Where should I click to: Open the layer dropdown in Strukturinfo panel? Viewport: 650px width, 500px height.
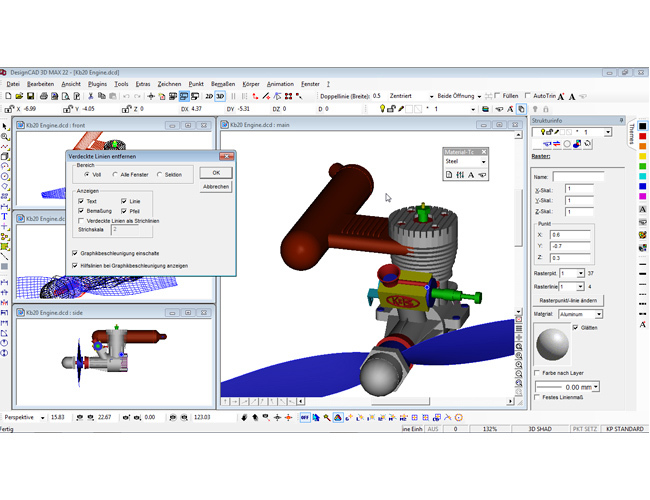[x=608, y=132]
